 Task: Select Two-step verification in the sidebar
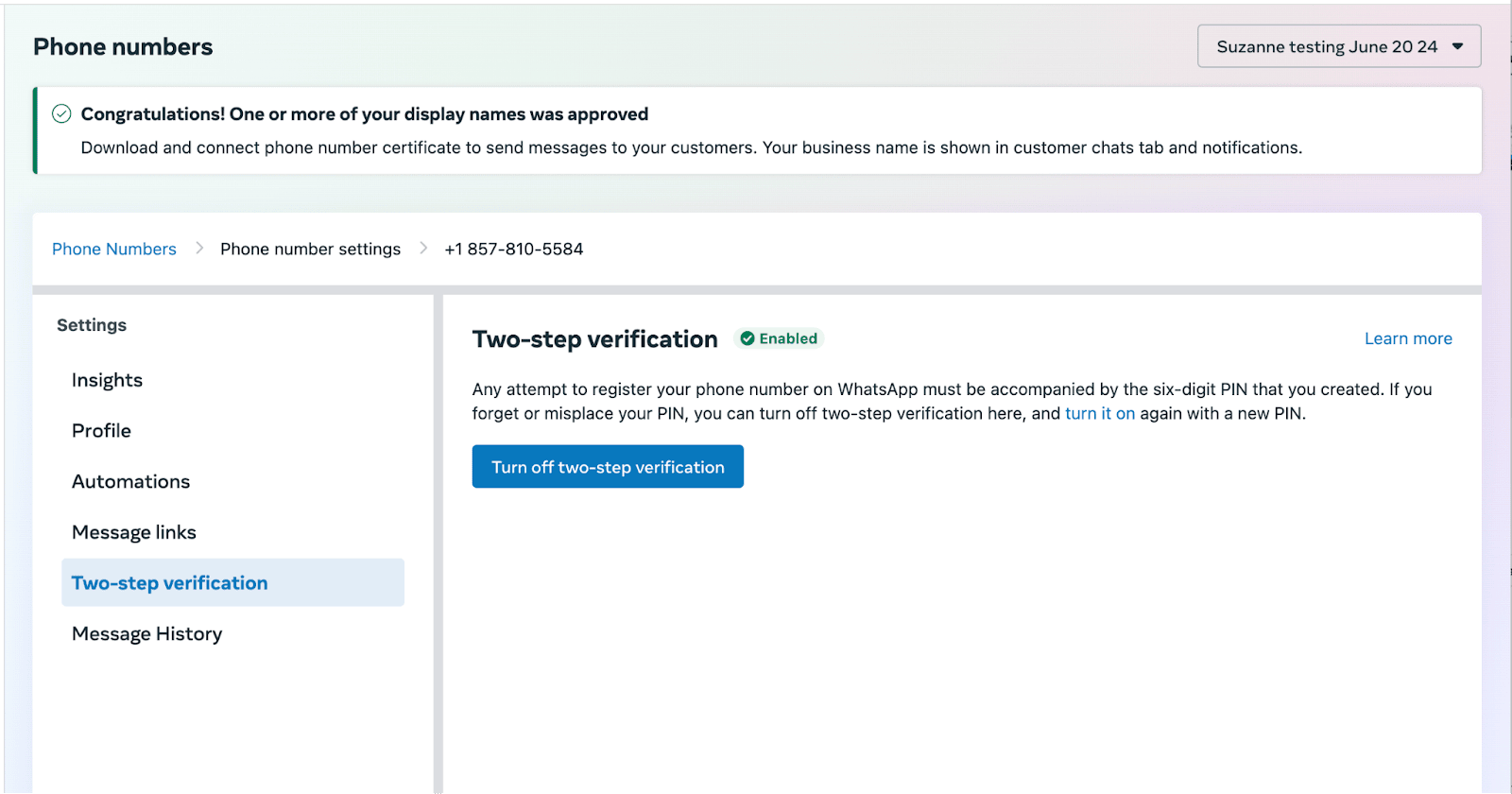point(170,583)
